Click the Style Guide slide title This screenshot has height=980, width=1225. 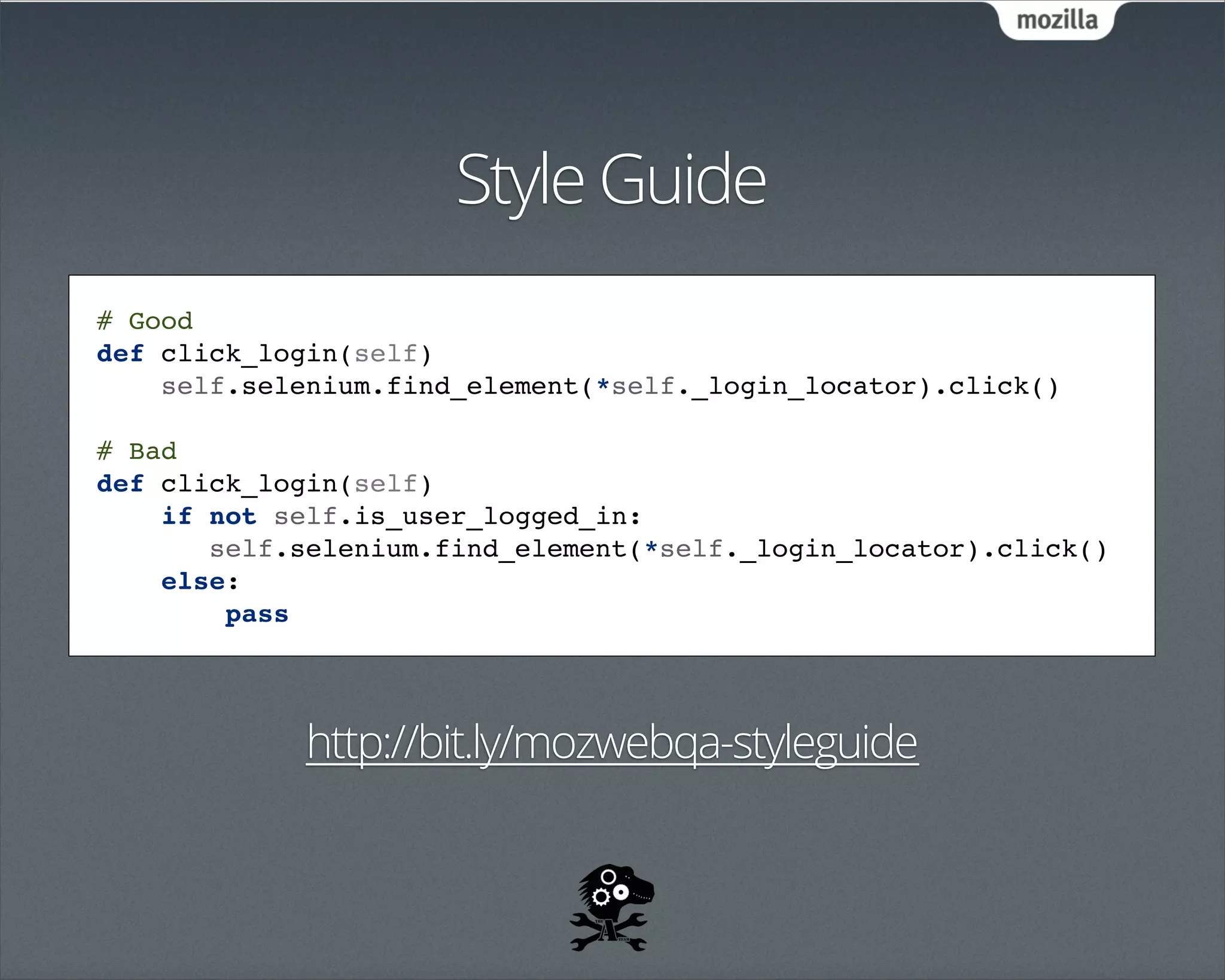point(611,179)
